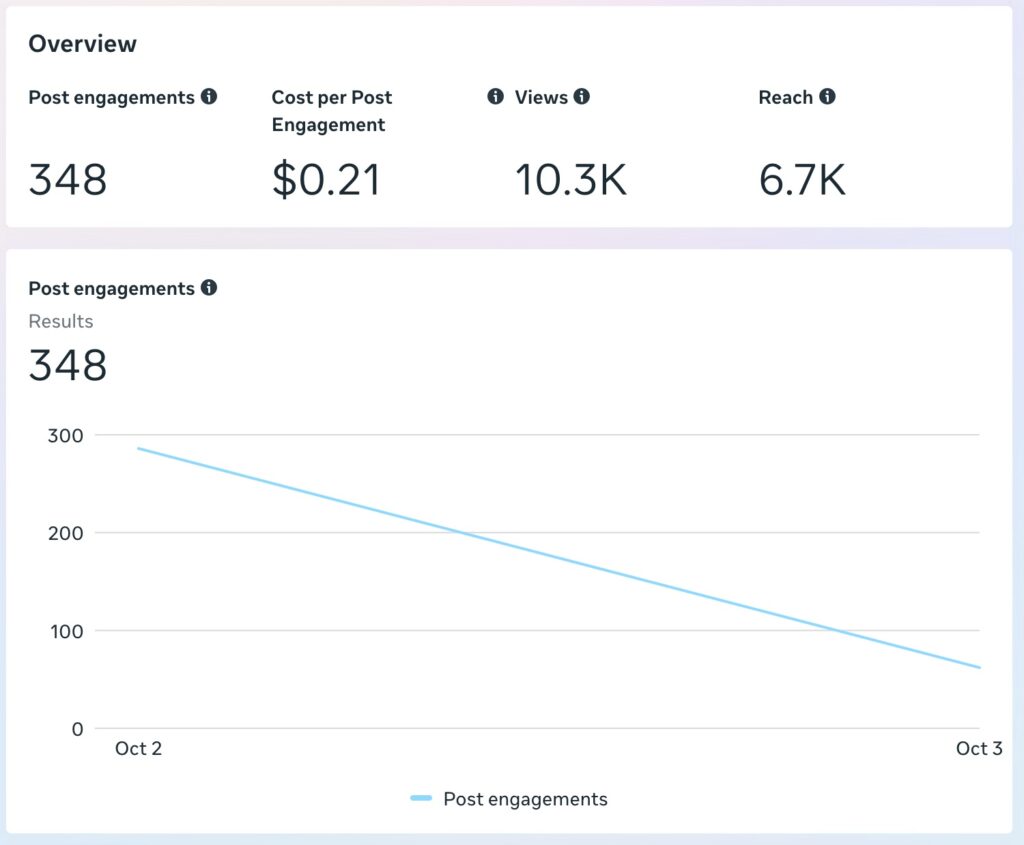
Task: Click the $0.21 cost value
Action: point(326,180)
